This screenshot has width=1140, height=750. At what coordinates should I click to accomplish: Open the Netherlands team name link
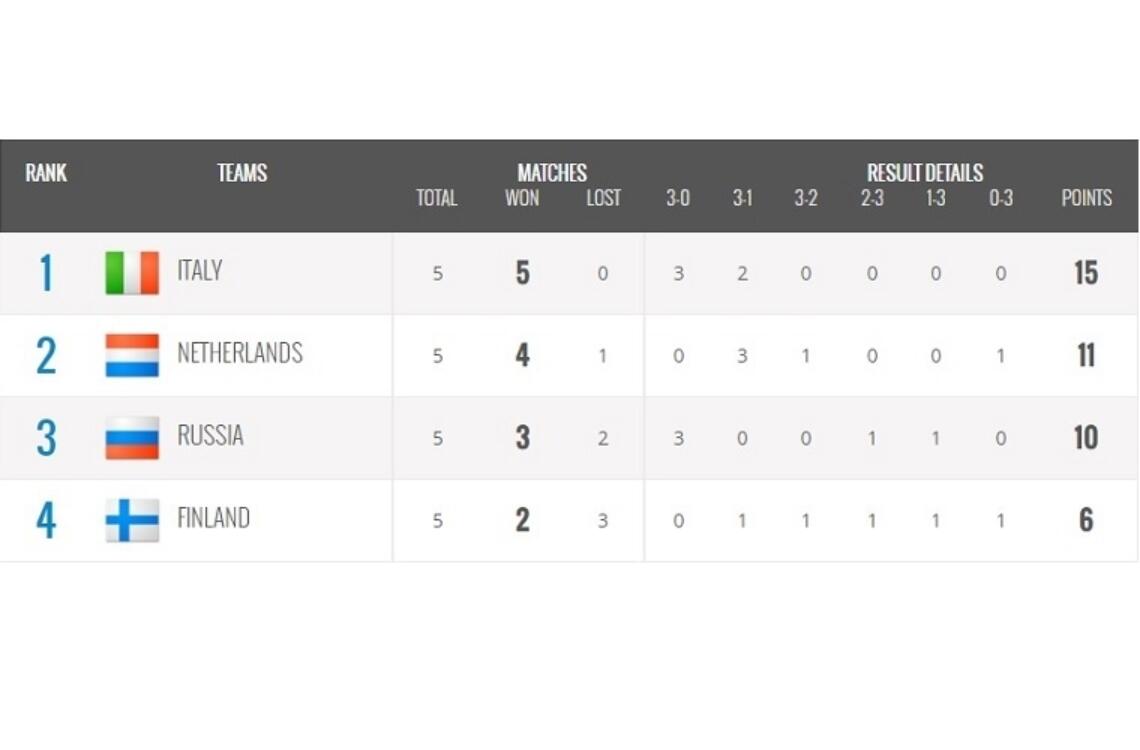pos(239,353)
